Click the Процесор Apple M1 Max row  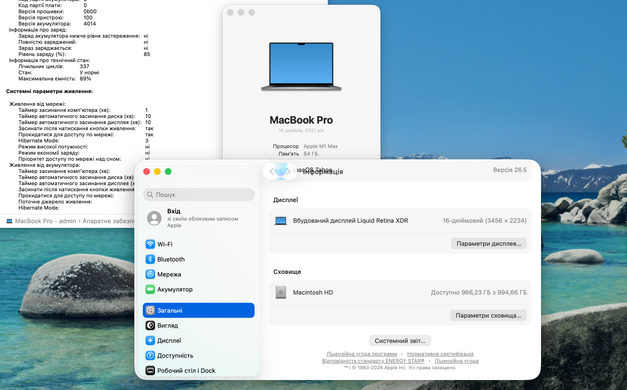pyautogui.click(x=305, y=146)
